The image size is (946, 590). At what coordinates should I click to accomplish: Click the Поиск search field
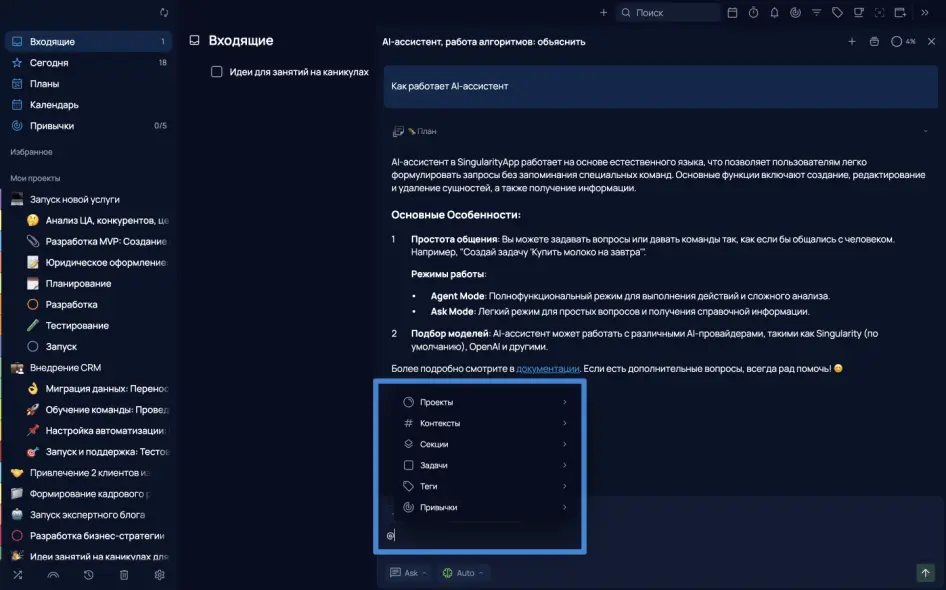point(670,13)
